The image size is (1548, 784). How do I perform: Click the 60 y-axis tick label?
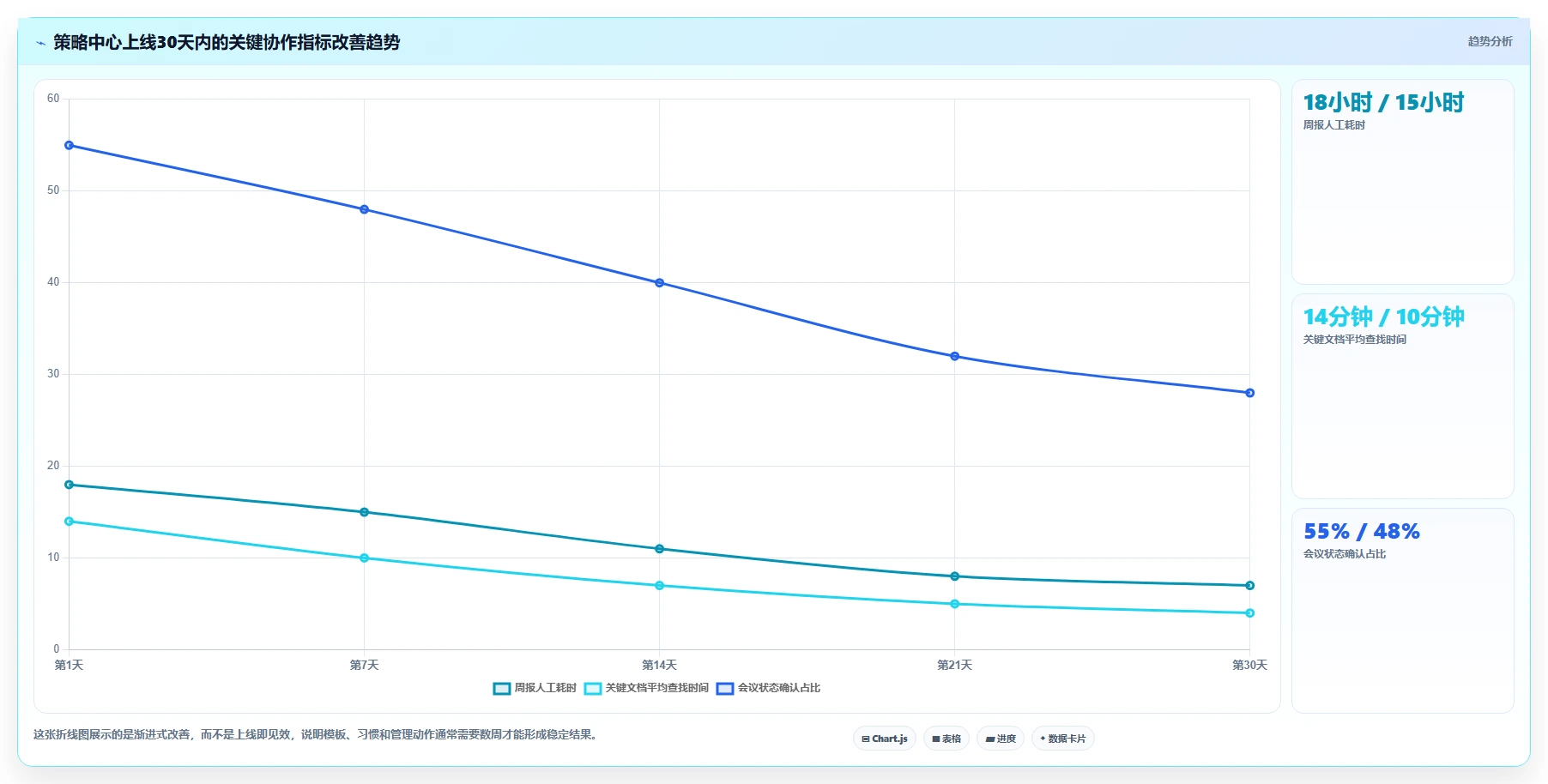click(x=53, y=99)
